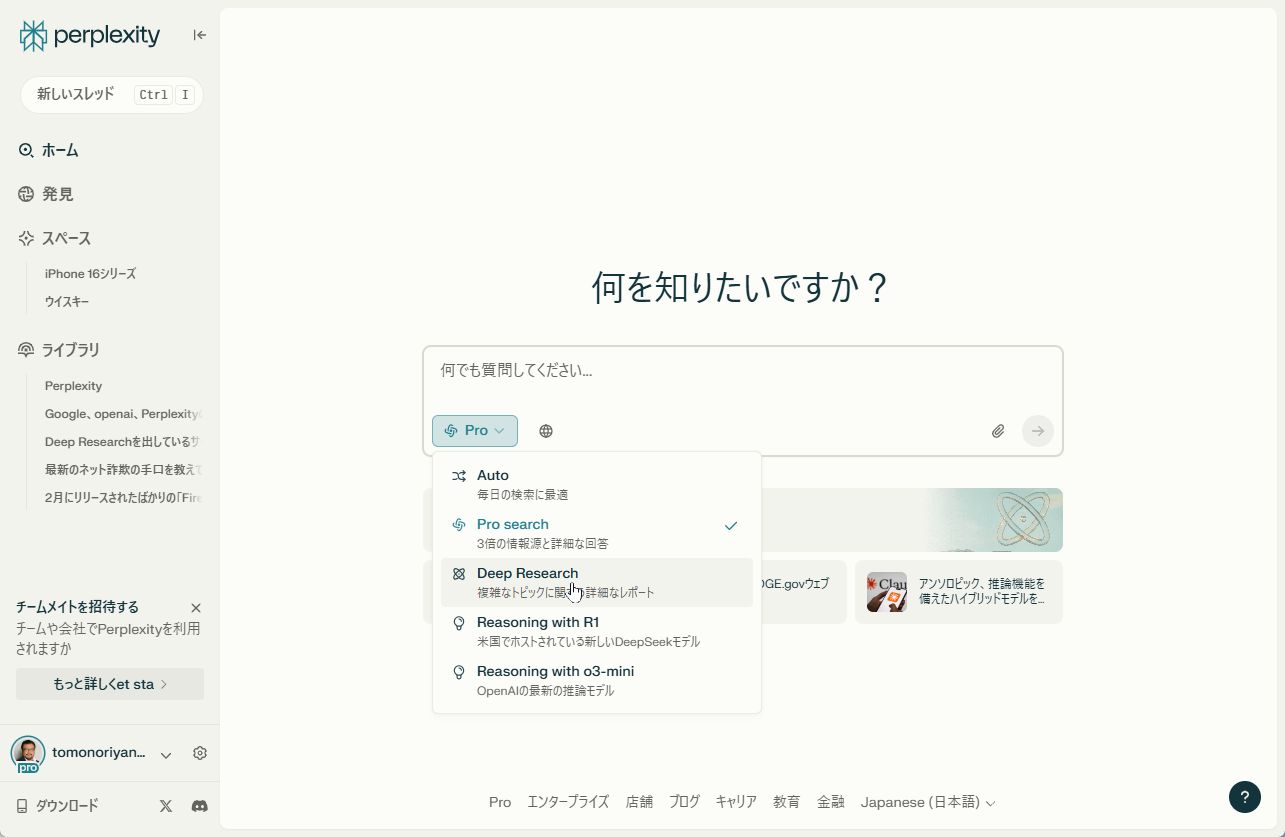This screenshot has width=1285, height=837.
Task: Open the エンタープライズ footer link
Action: pyautogui.click(x=568, y=802)
